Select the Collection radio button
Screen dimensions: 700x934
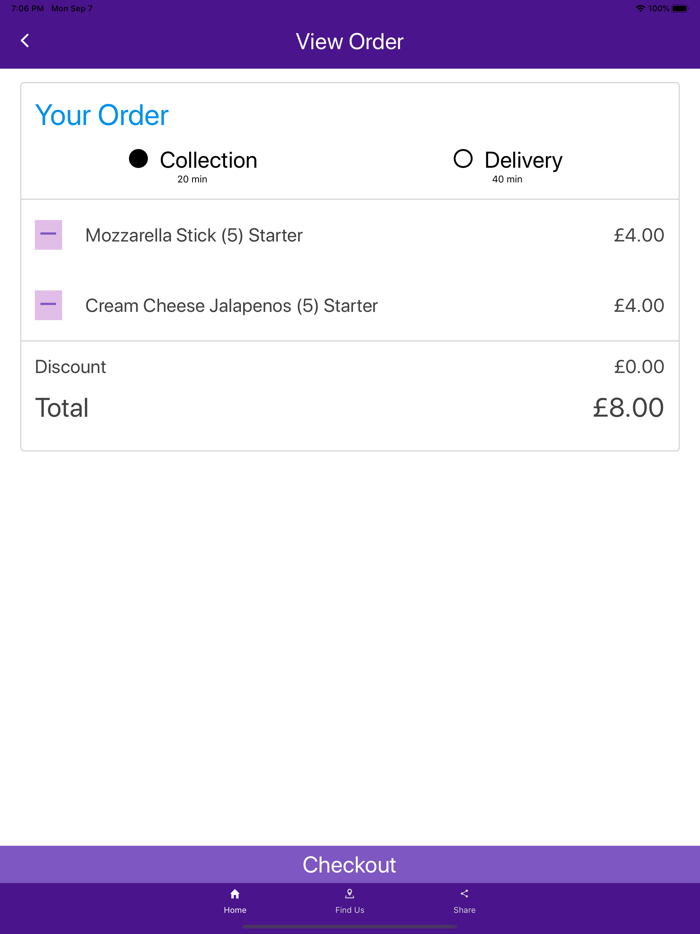pos(139,159)
